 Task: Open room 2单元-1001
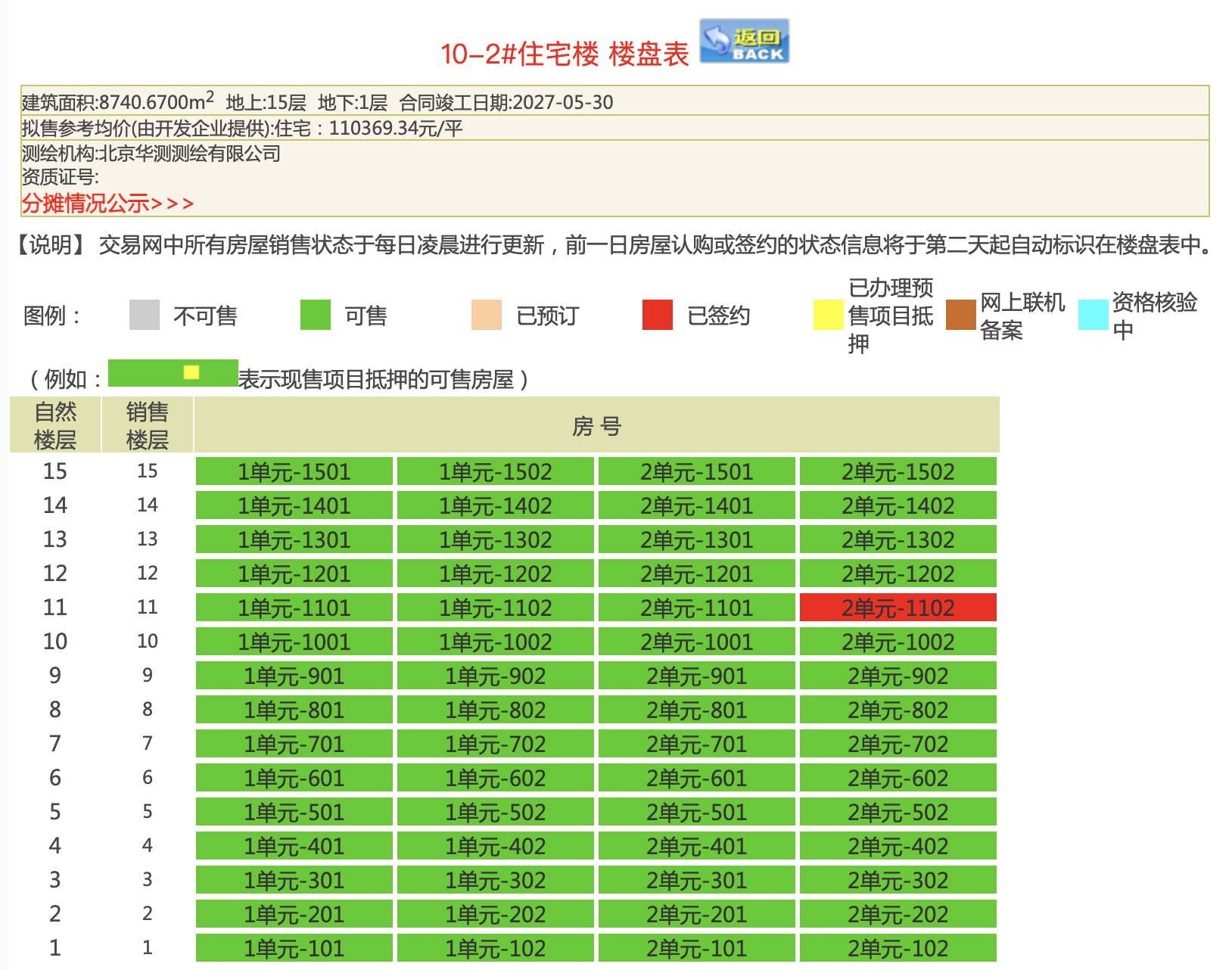pyautogui.click(x=697, y=642)
